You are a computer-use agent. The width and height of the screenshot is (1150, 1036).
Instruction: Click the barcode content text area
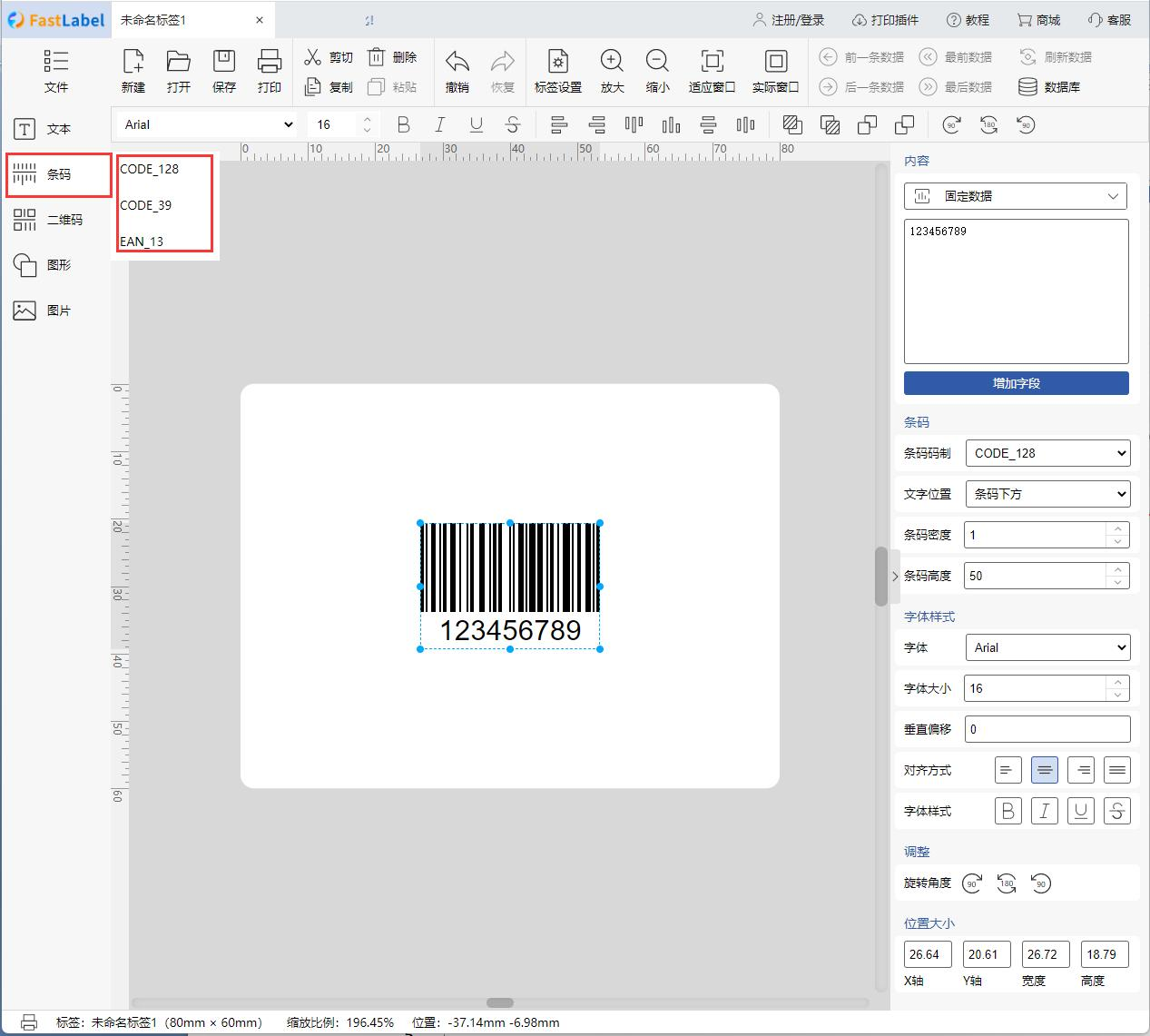[x=1017, y=291]
